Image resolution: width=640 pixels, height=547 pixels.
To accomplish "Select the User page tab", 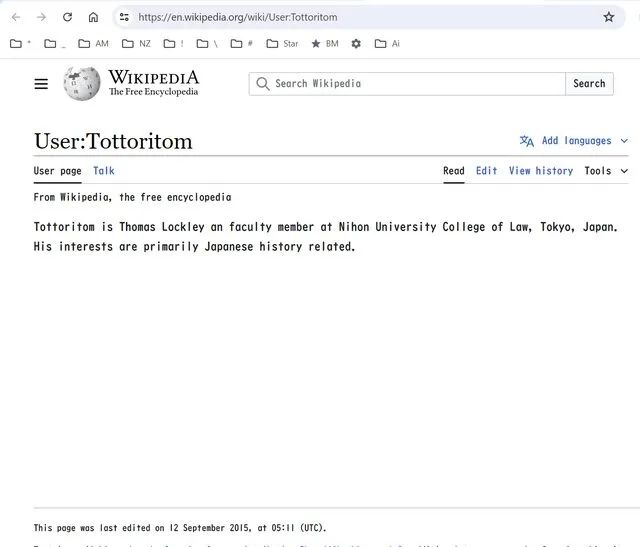I will pos(58,171).
